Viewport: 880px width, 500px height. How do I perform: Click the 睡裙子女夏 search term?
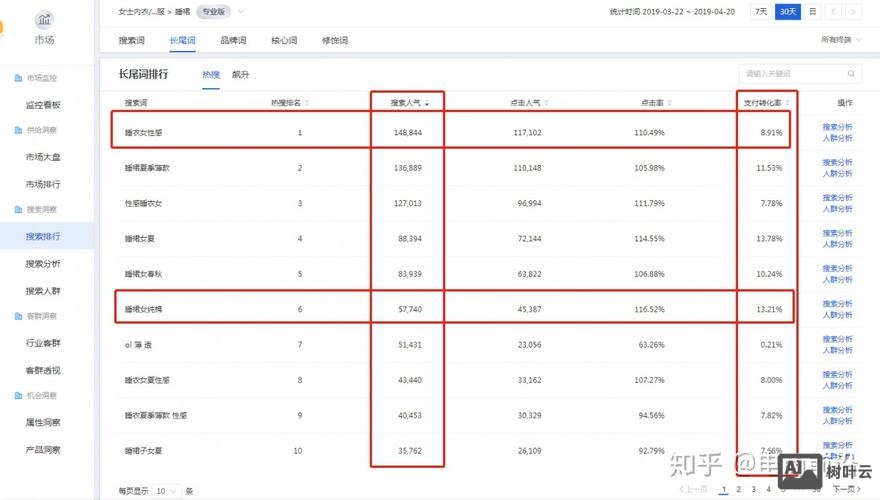click(x=144, y=451)
